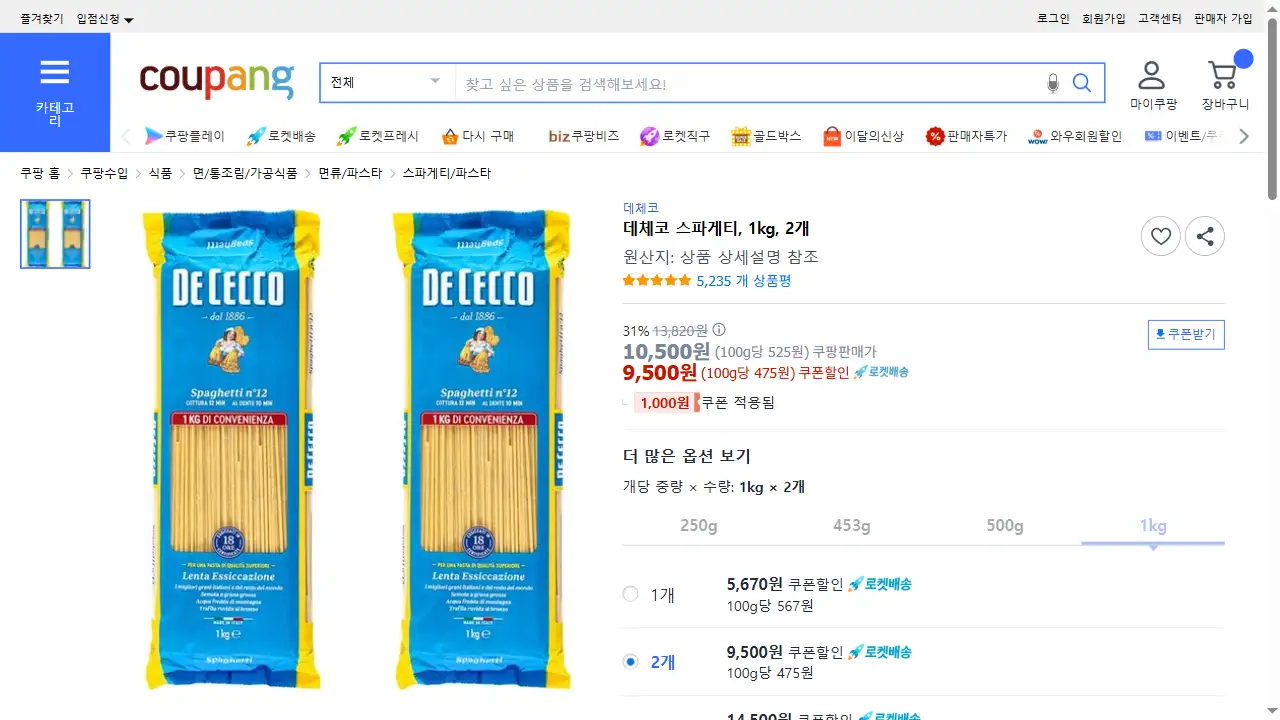The image size is (1280, 720).
Task: Click the share icon next to the heart
Action: tap(1205, 237)
